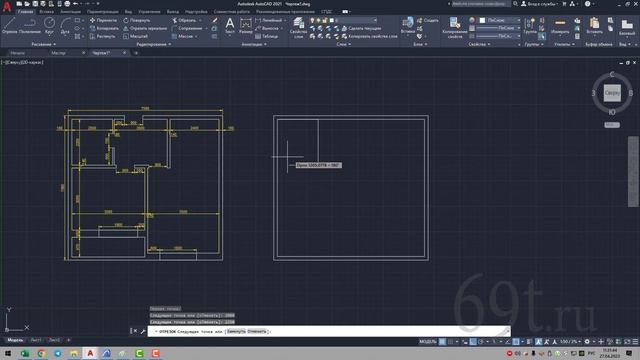Click the Save icon in quick access toolbar

pyautogui.click(x=35, y=4)
